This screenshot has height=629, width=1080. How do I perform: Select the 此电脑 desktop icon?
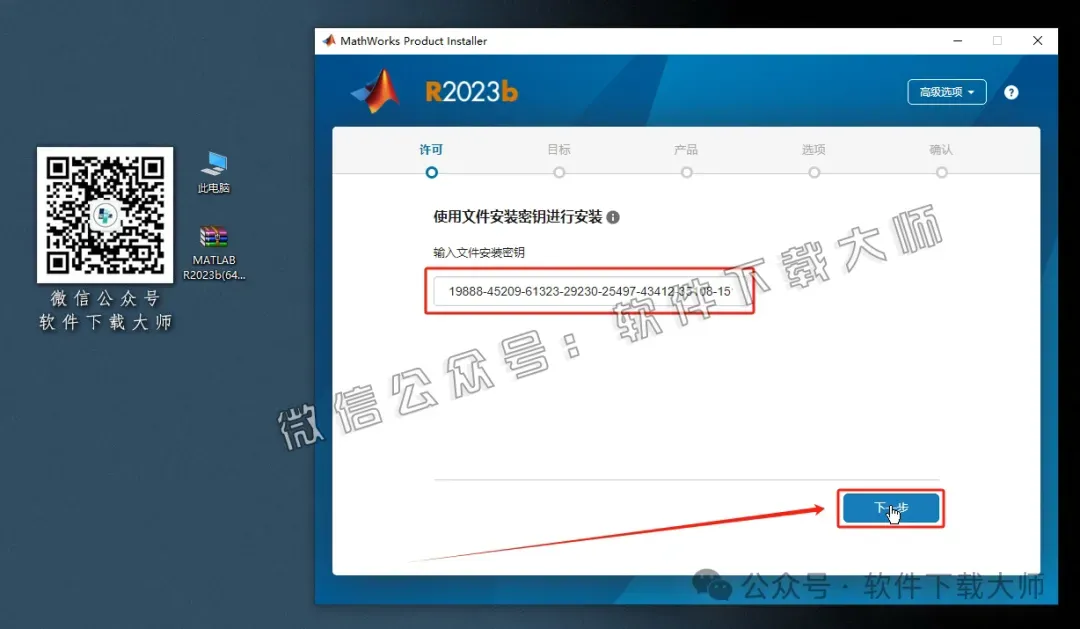(214, 172)
